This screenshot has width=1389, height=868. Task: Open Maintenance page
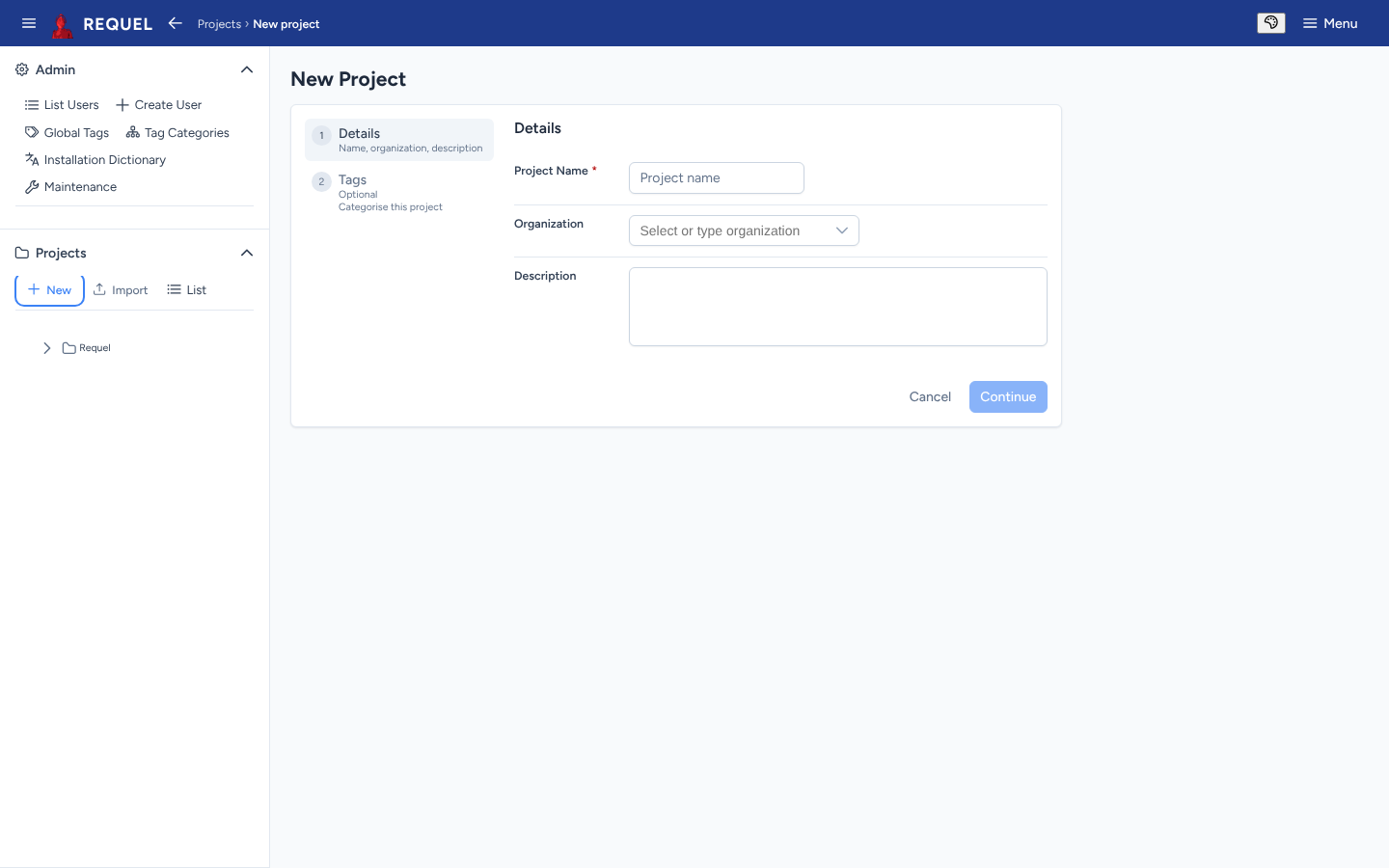70,187
